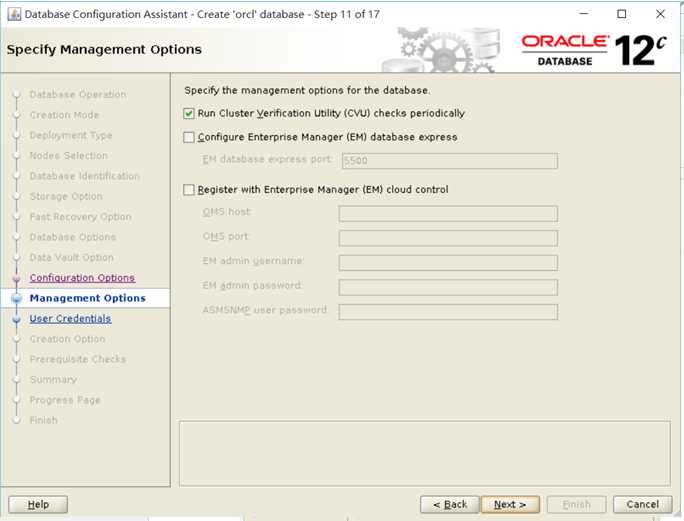
Task: Open the User Credentials step link
Action: (x=70, y=319)
